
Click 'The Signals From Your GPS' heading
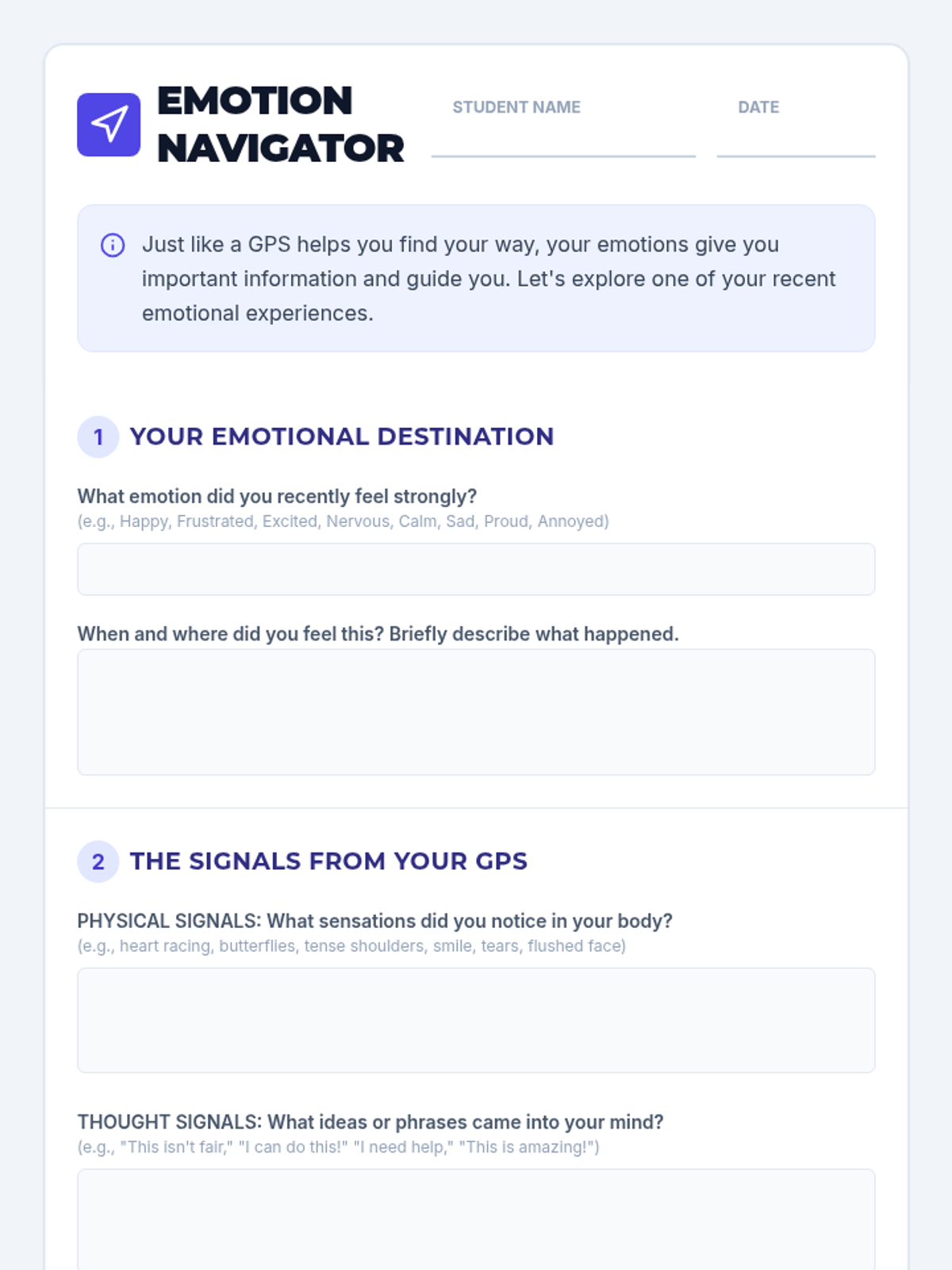[x=328, y=861]
